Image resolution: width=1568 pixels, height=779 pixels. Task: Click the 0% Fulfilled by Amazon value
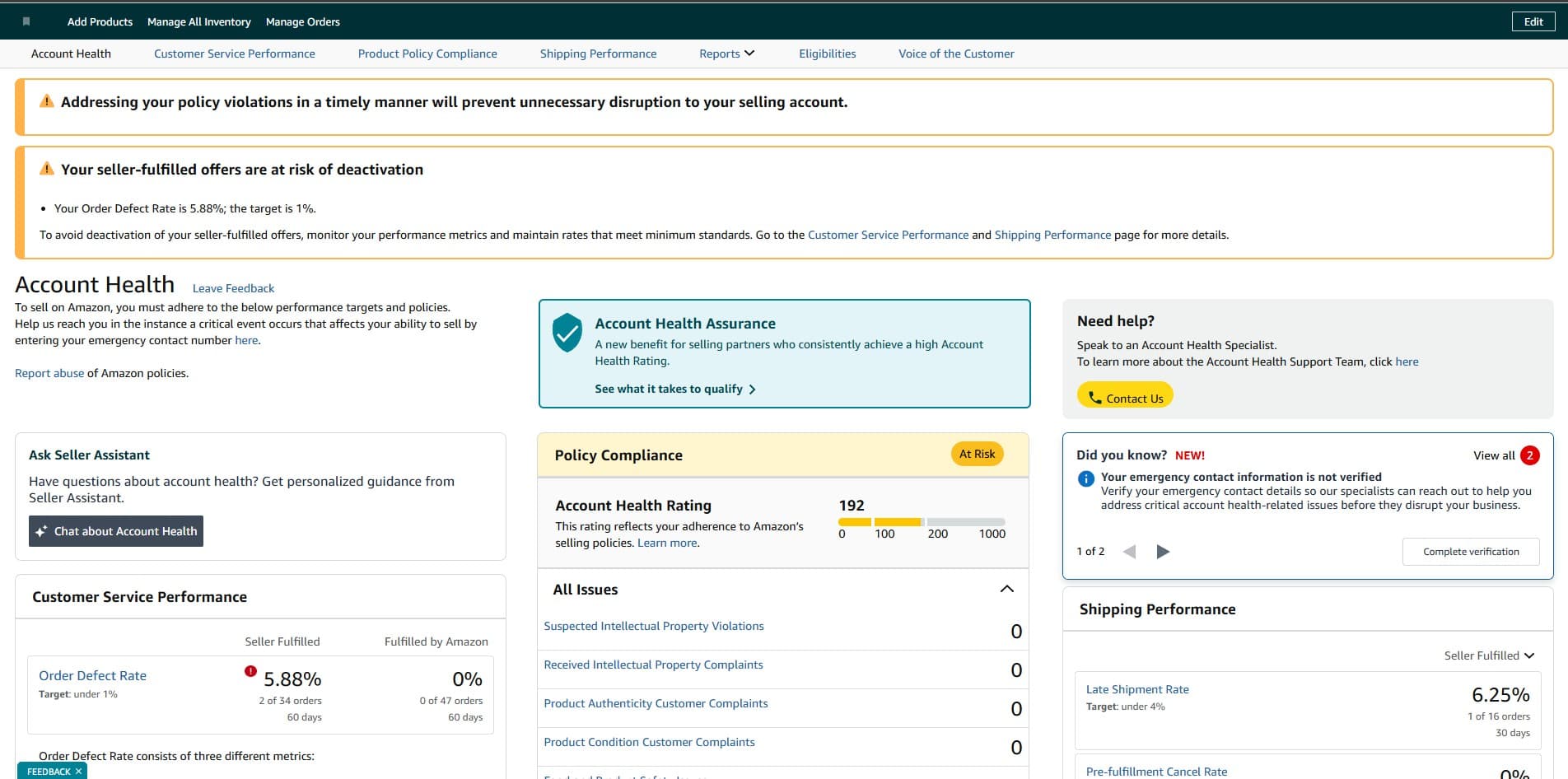(x=467, y=679)
